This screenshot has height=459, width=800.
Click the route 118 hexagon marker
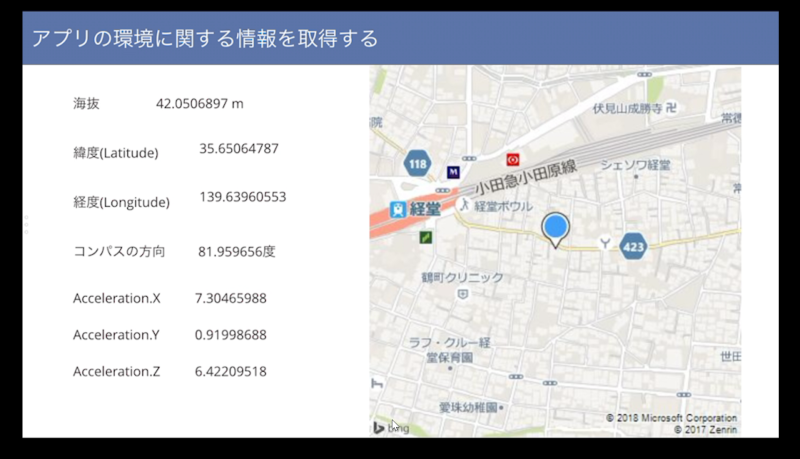(x=417, y=163)
